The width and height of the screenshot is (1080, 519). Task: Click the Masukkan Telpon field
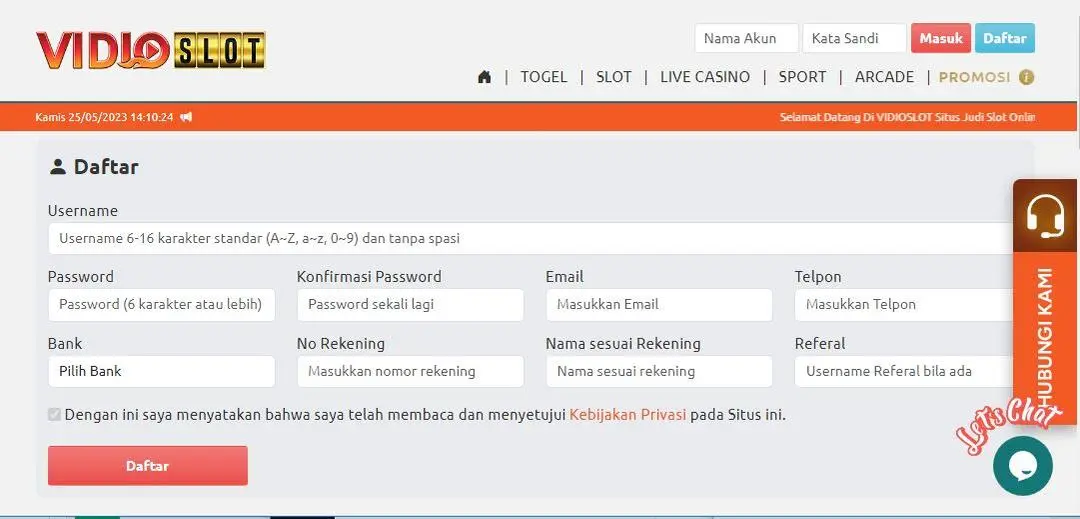904,304
